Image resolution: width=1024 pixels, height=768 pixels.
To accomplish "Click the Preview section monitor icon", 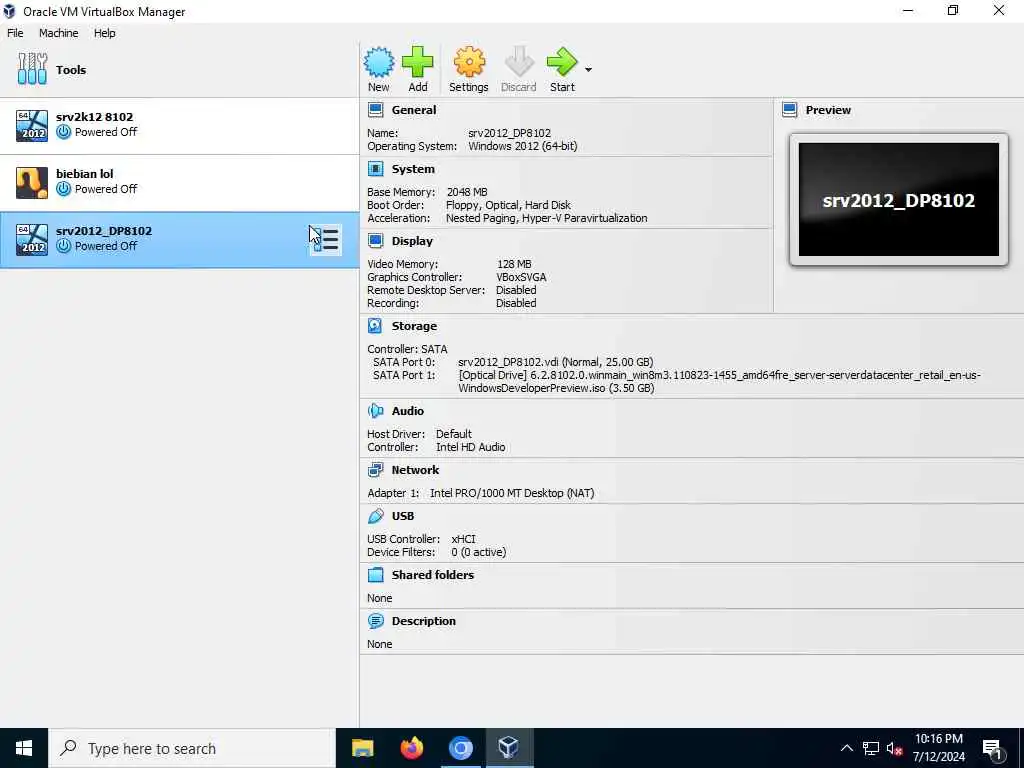I will 790,110.
